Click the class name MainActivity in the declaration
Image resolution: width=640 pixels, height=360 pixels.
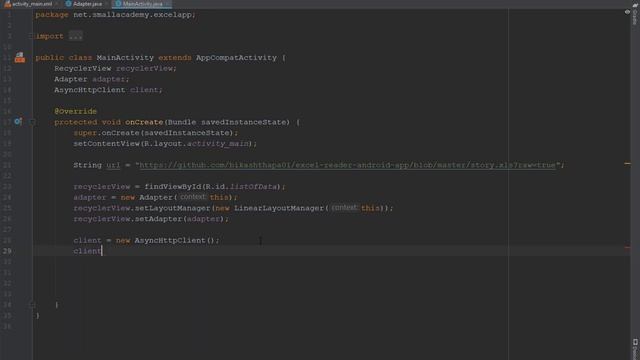(x=125, y=58)
